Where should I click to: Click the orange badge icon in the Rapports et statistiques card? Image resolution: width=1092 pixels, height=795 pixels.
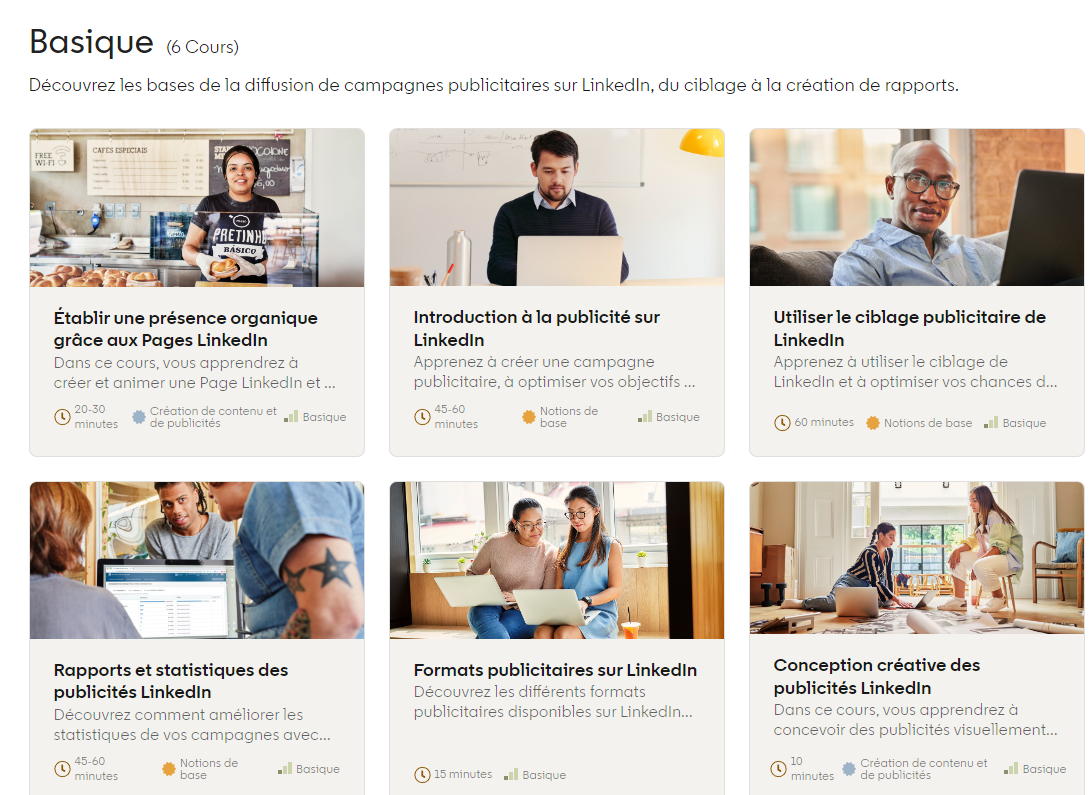[x=169, y=769]
